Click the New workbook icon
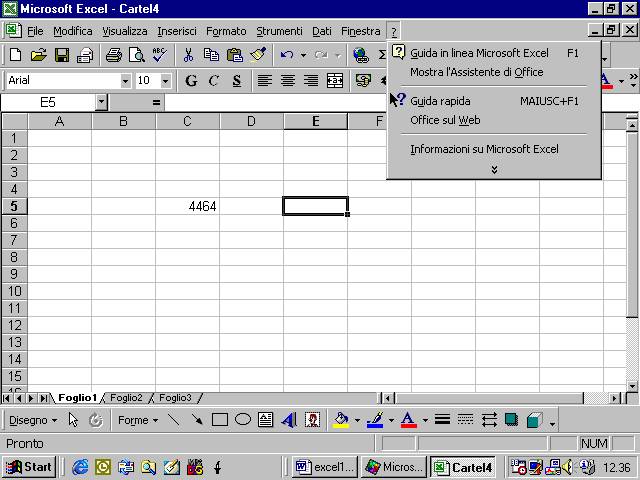 16,55
